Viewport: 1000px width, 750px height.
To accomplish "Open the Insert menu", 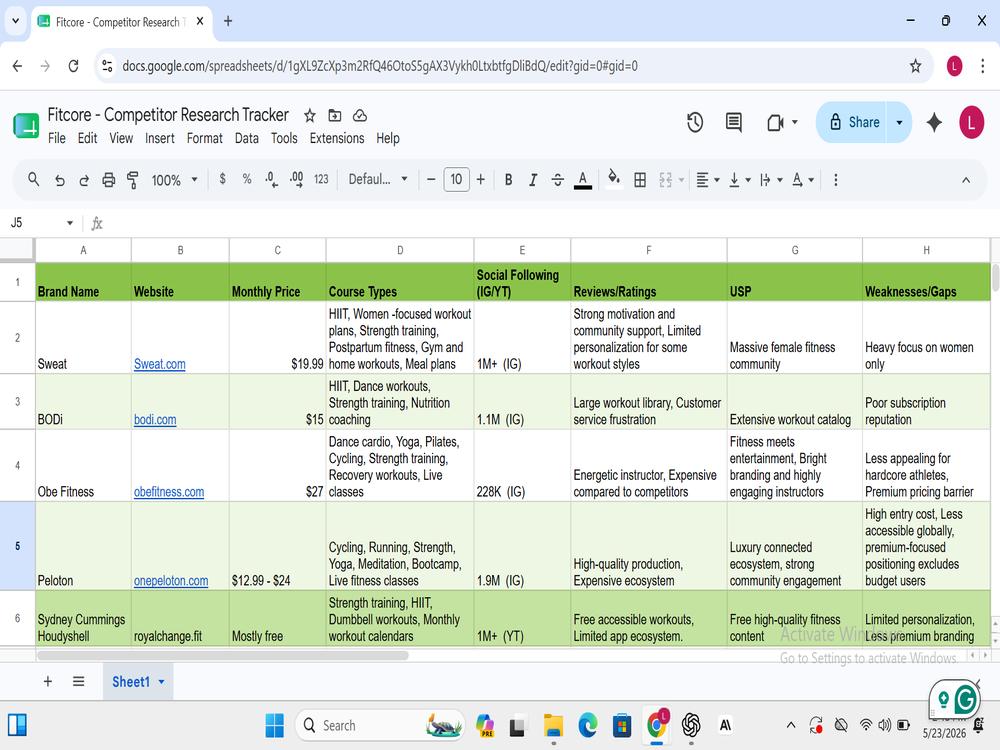I will pos(159,138).
